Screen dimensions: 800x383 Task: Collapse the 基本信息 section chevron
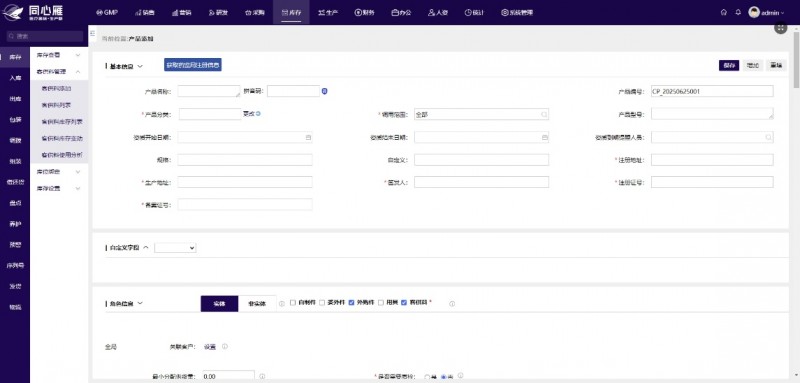[x=140, y=66]
